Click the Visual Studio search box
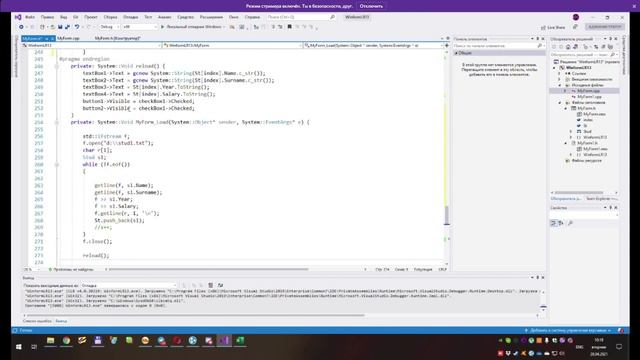Screen dimensions: 640x360 click(301, 17)
